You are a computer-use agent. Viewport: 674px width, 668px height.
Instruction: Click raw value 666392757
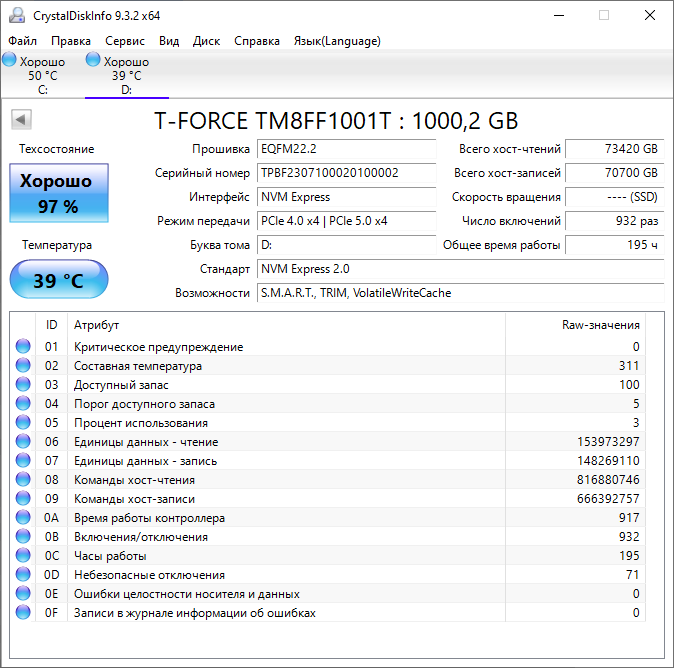click(x=608, y=499)
